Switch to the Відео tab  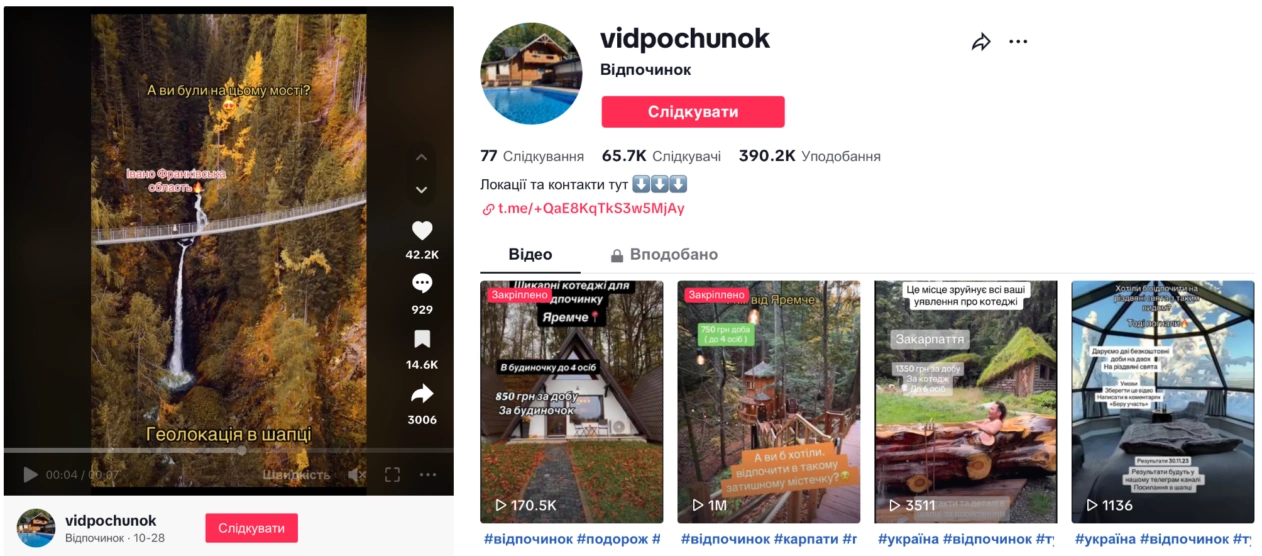coord(530,255)
